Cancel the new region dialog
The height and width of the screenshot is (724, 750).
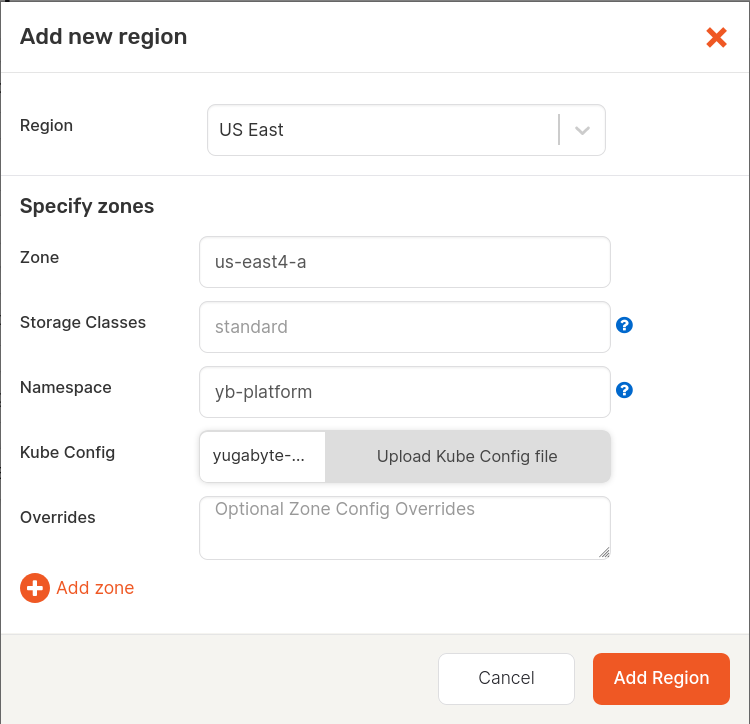(506, 678)
